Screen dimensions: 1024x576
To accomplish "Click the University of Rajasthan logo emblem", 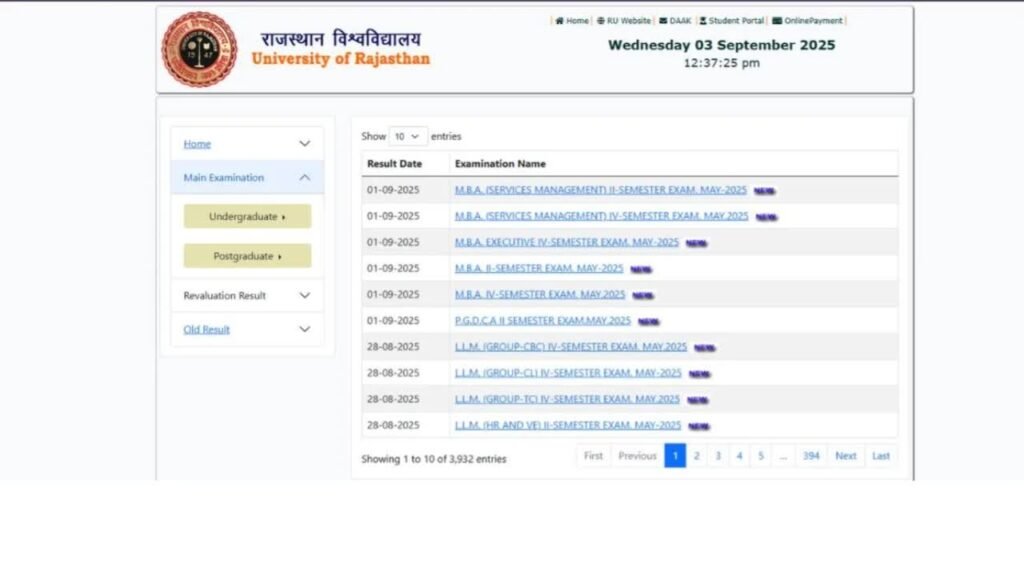I will 199,49.
